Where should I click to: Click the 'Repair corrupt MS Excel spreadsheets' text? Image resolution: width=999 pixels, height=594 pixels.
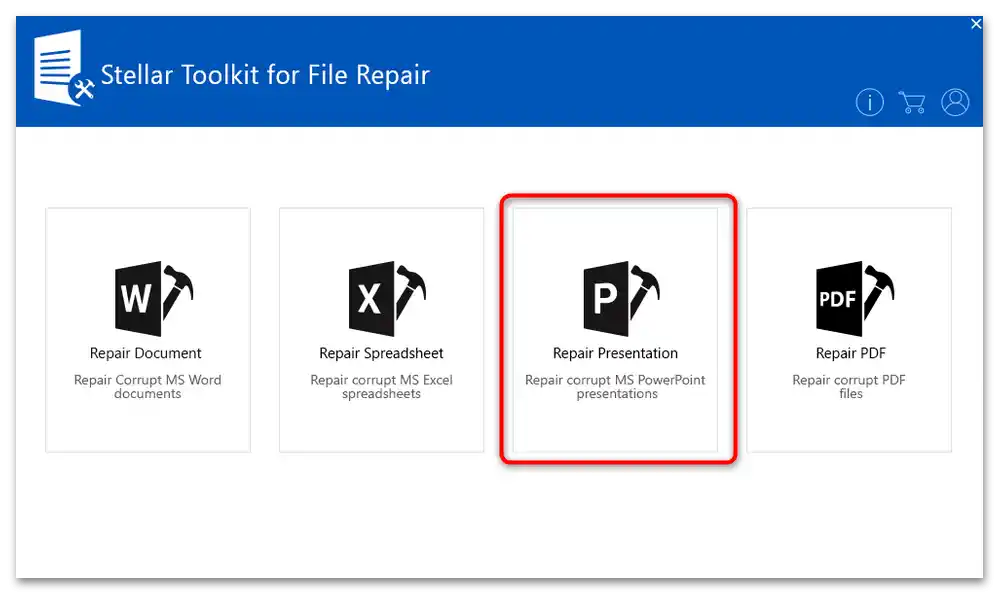point(380,386)
